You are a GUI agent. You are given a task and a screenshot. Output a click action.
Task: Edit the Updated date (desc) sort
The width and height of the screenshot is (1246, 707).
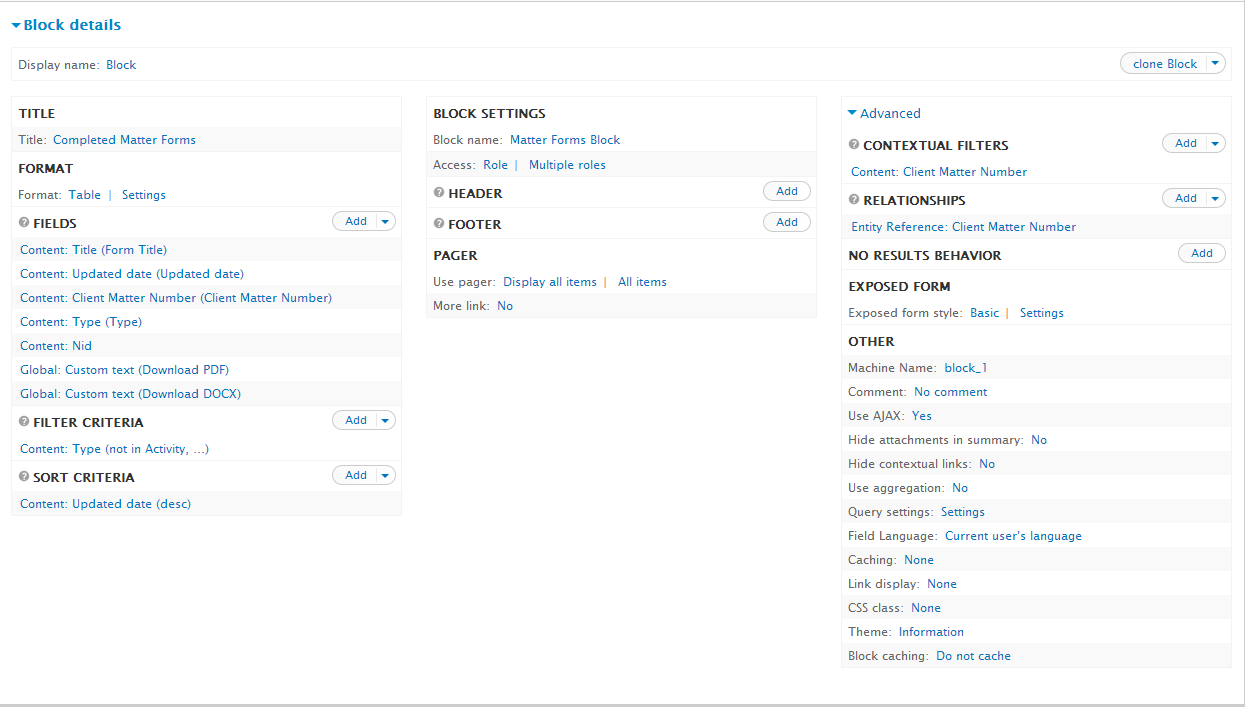pyautogui.click(x=105, y=504)
